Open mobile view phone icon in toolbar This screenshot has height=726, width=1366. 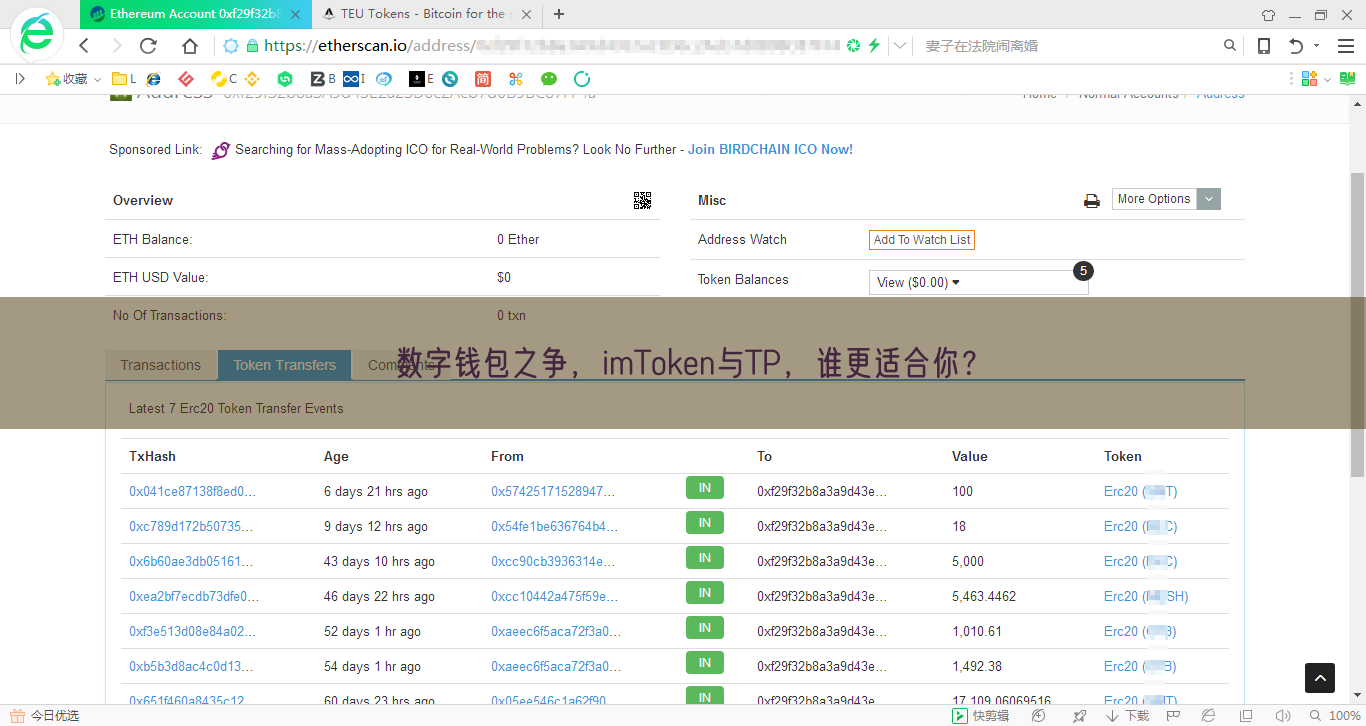[x=1264, y=46]
